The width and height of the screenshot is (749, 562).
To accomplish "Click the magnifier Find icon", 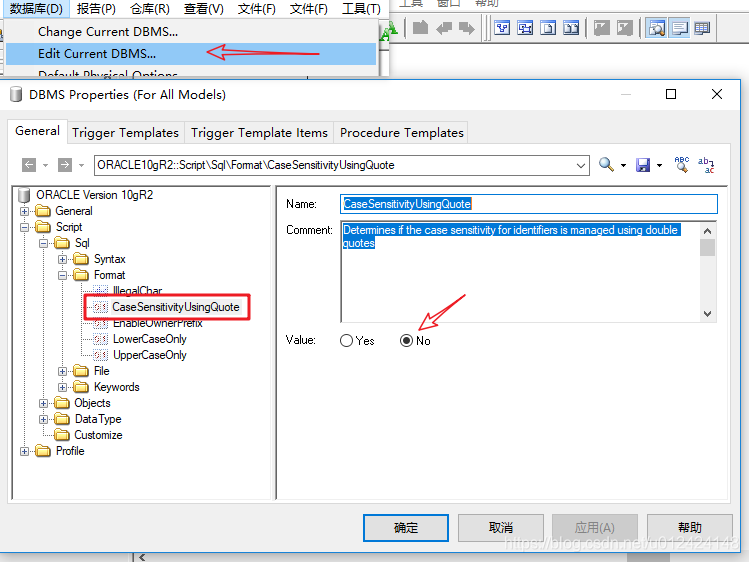I will tap(606, 165).
